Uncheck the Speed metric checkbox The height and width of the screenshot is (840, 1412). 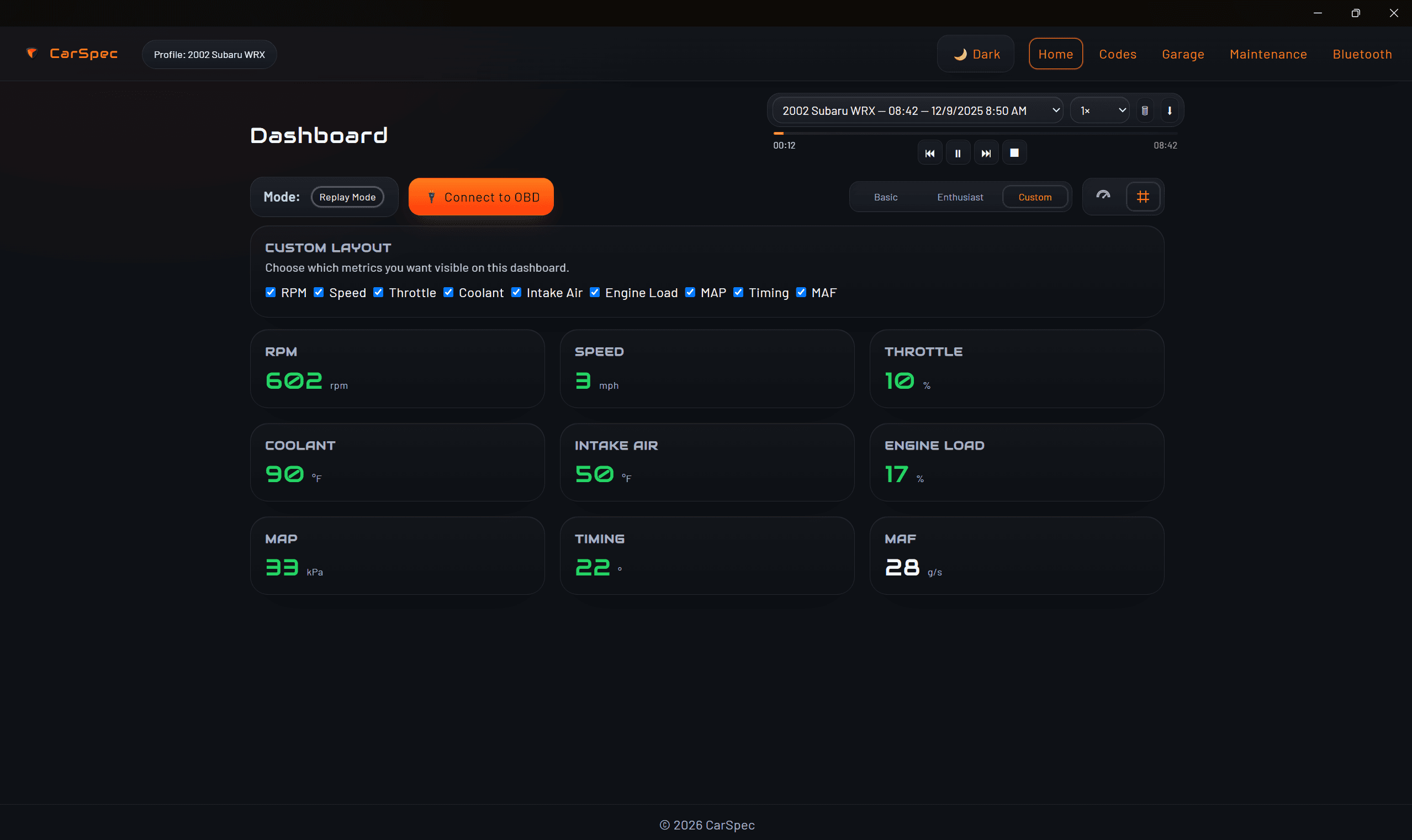tap(319, 293)
